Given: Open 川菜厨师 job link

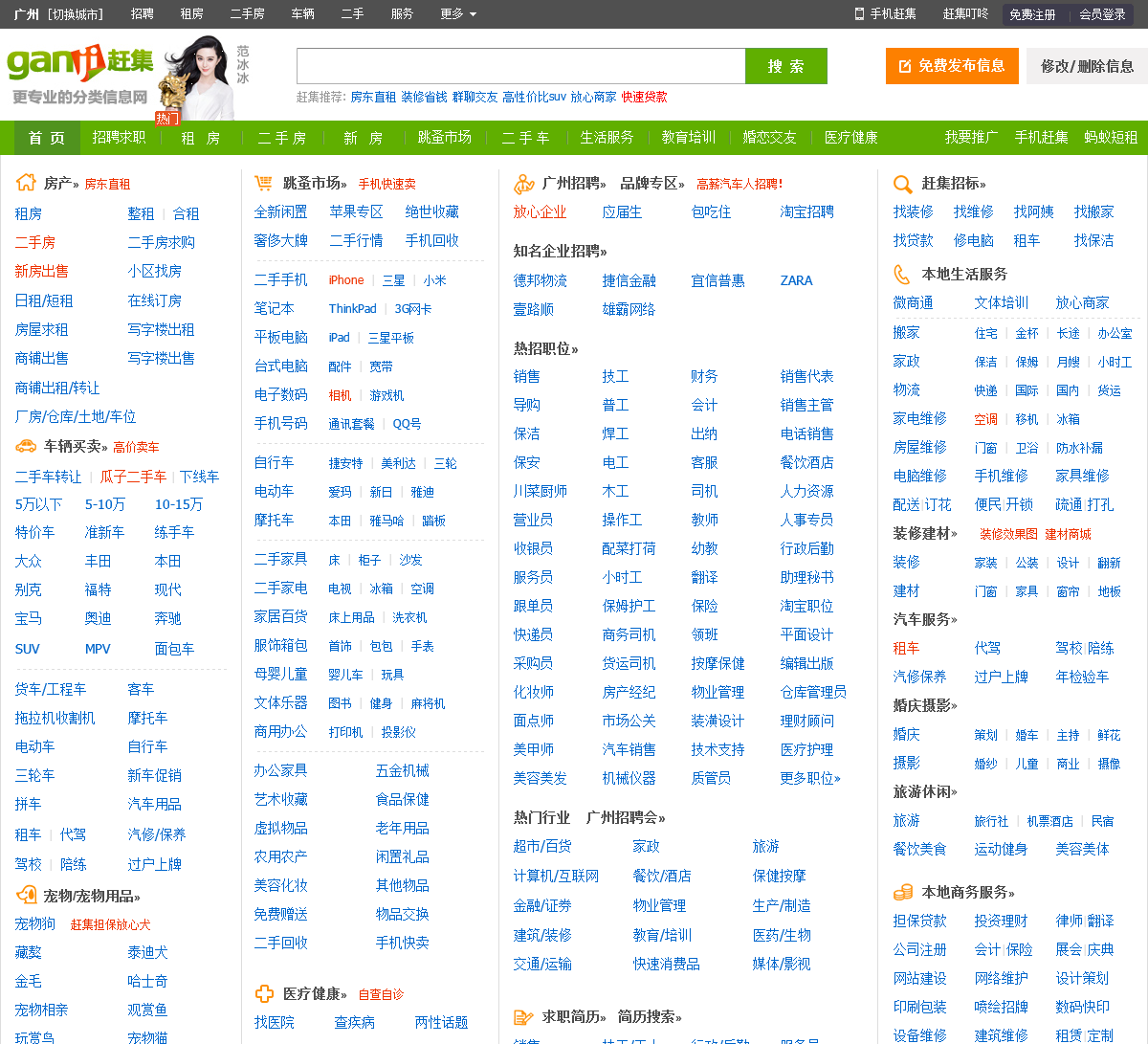Looking at the screenshot, I should click(x=541, y=491).
